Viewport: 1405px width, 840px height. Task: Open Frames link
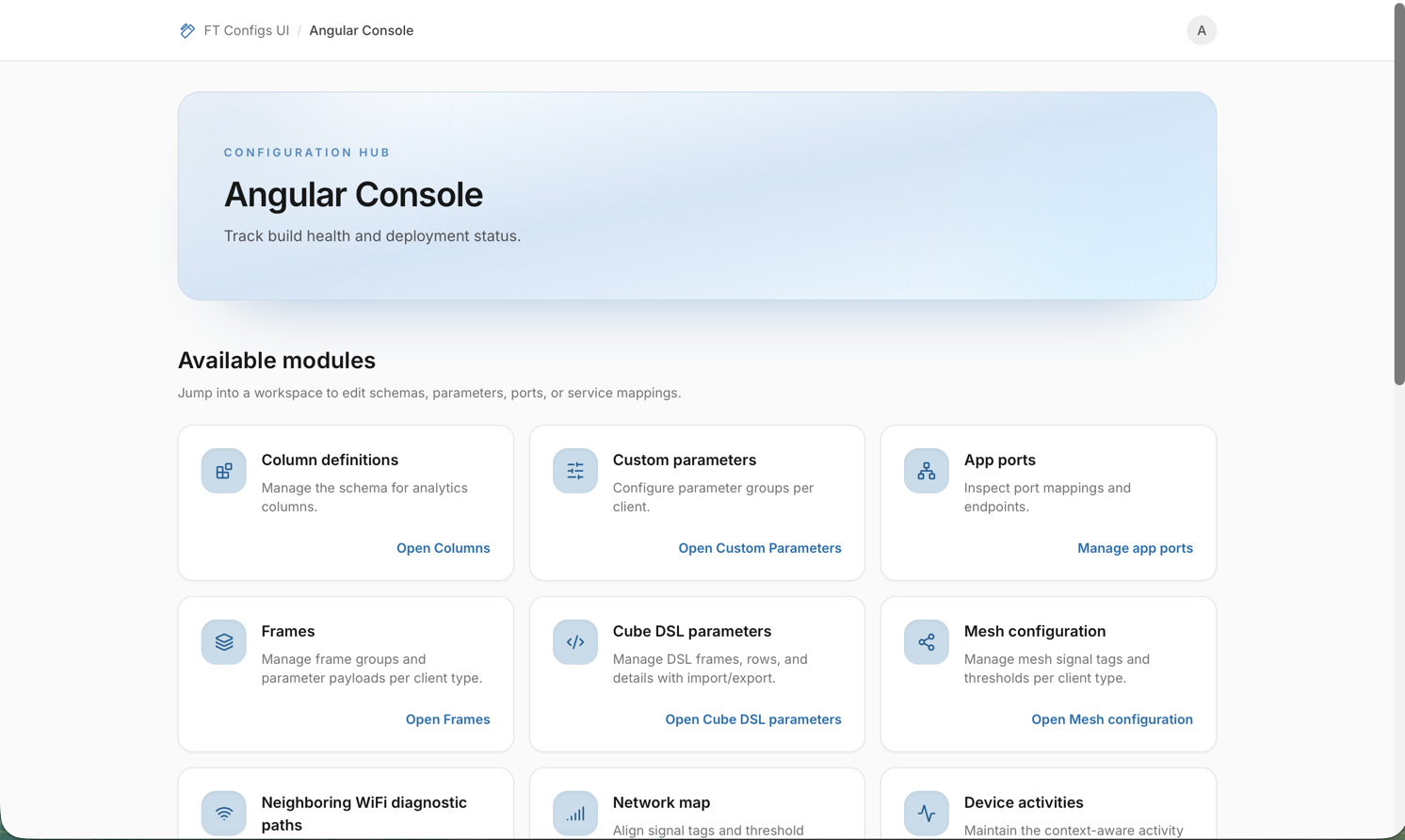(x=447, y=719)
